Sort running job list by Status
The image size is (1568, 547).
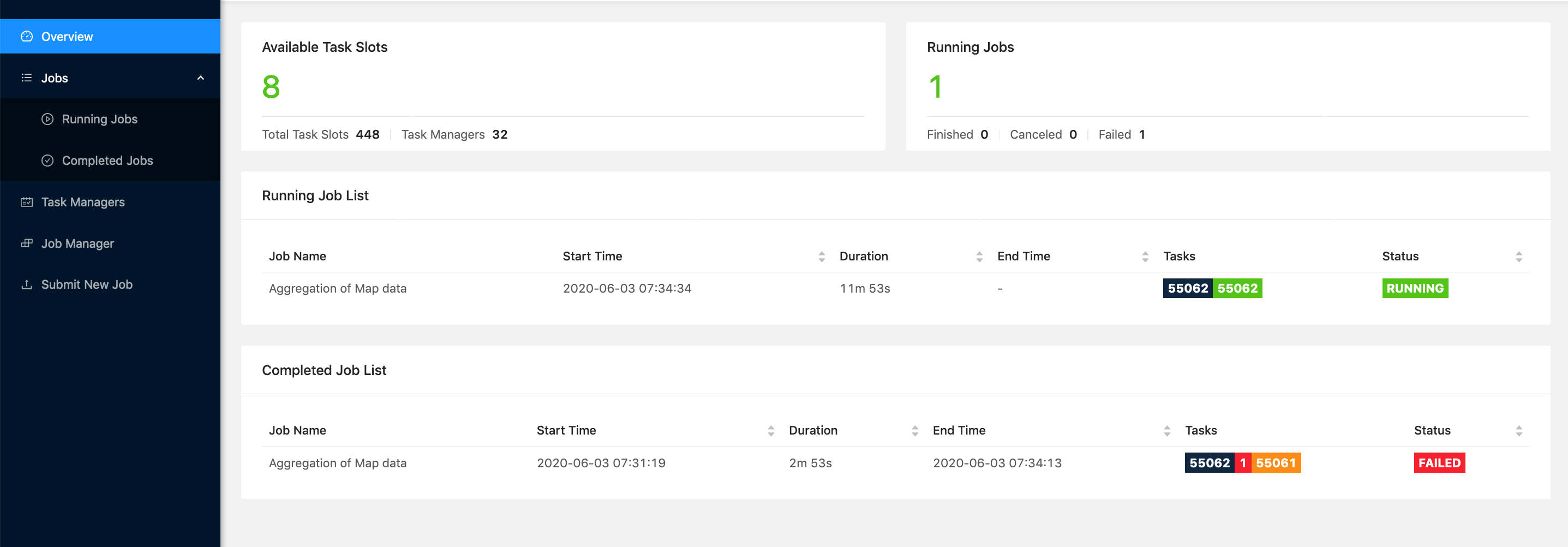[1519, 257]
